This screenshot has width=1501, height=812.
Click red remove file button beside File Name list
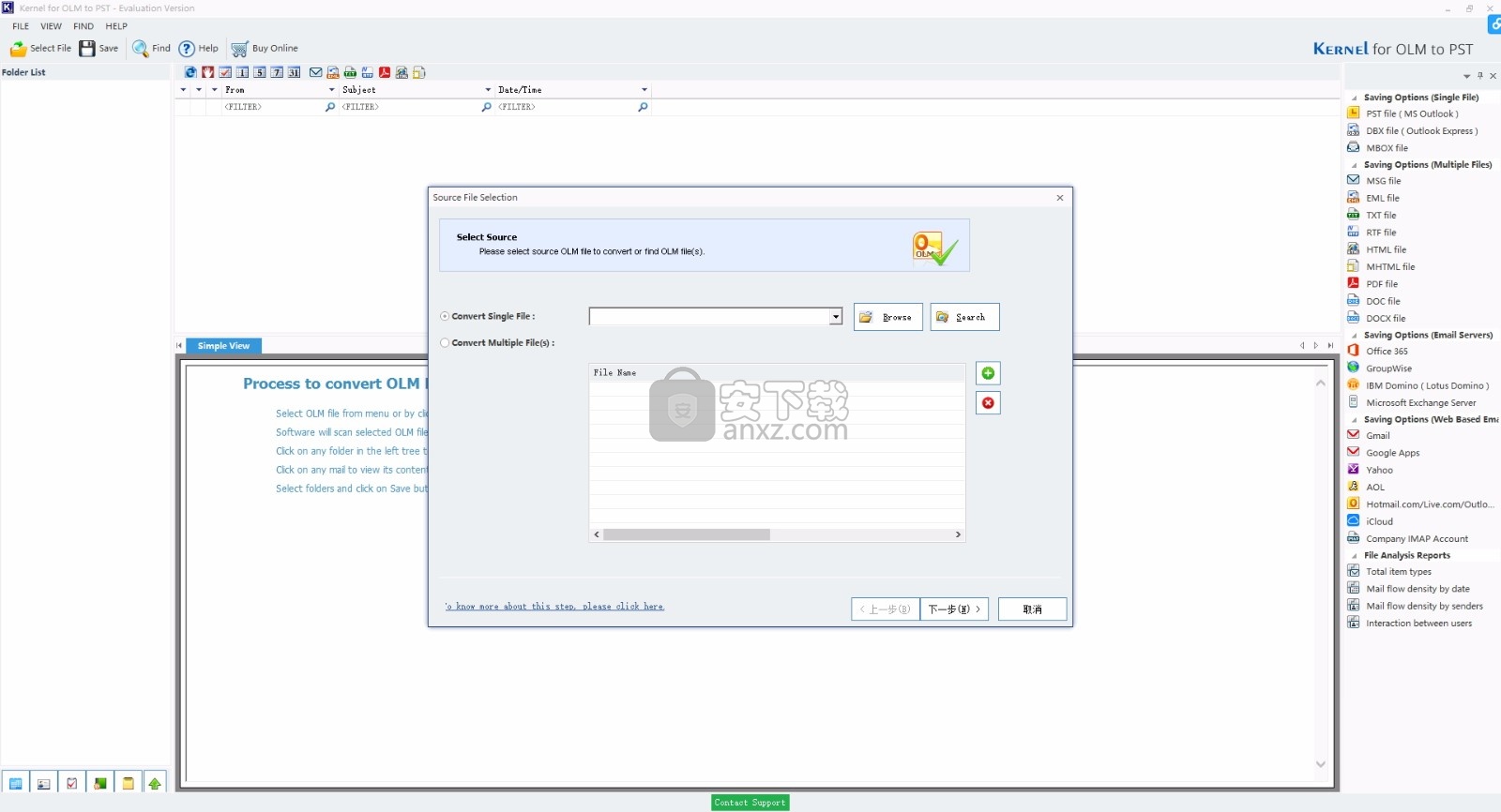tap(988, 402)
